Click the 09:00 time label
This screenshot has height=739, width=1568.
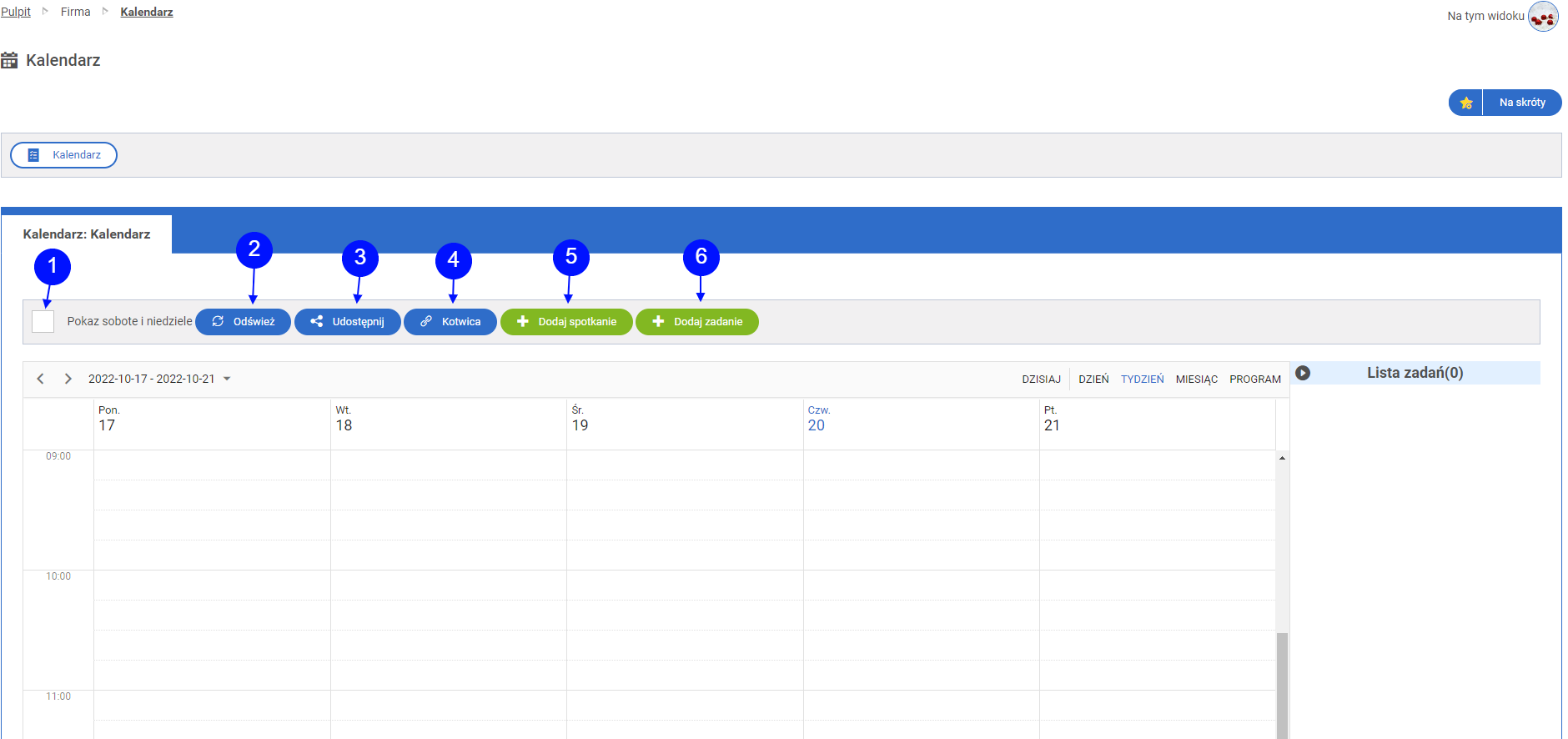click(58, 456)
